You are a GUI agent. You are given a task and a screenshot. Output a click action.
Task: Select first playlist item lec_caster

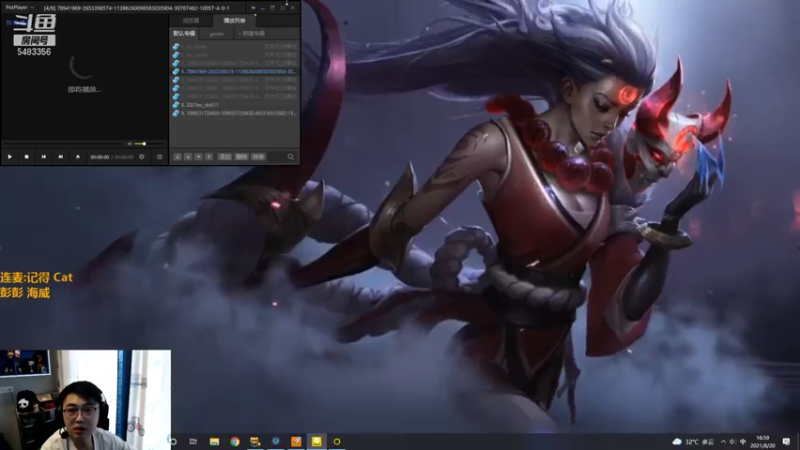235,46
